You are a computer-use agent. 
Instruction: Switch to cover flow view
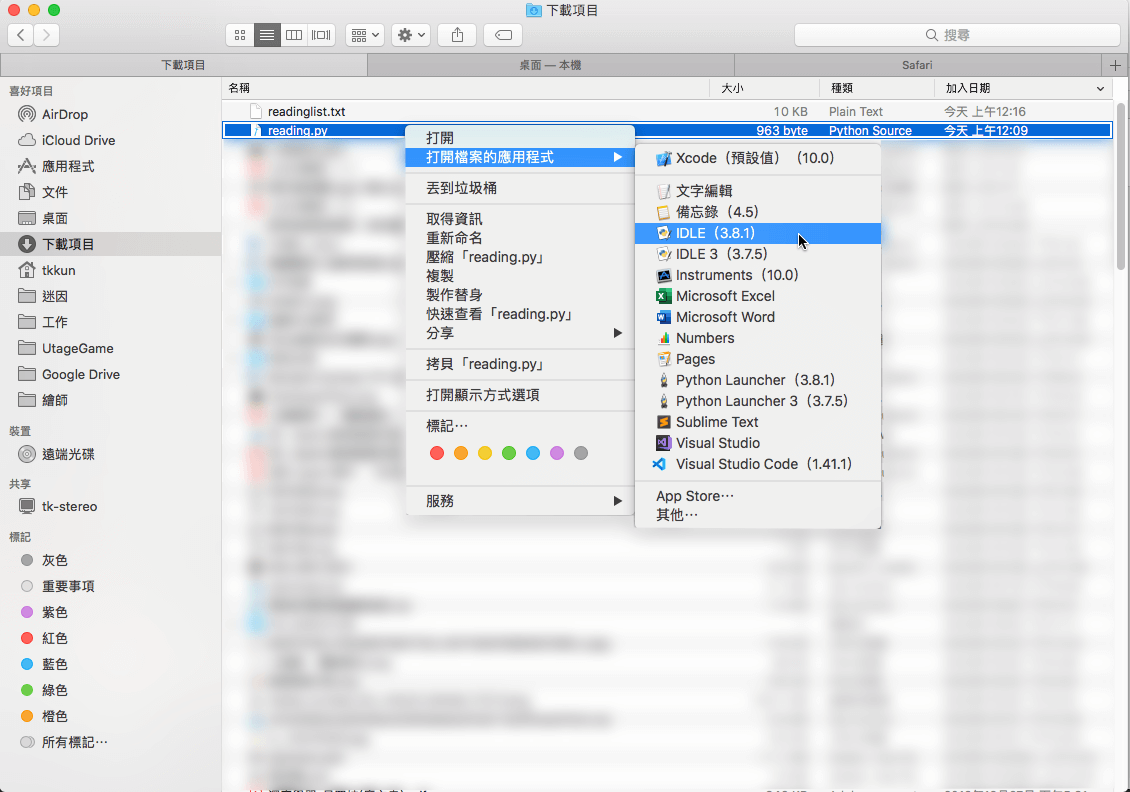[x=321, y=35]
